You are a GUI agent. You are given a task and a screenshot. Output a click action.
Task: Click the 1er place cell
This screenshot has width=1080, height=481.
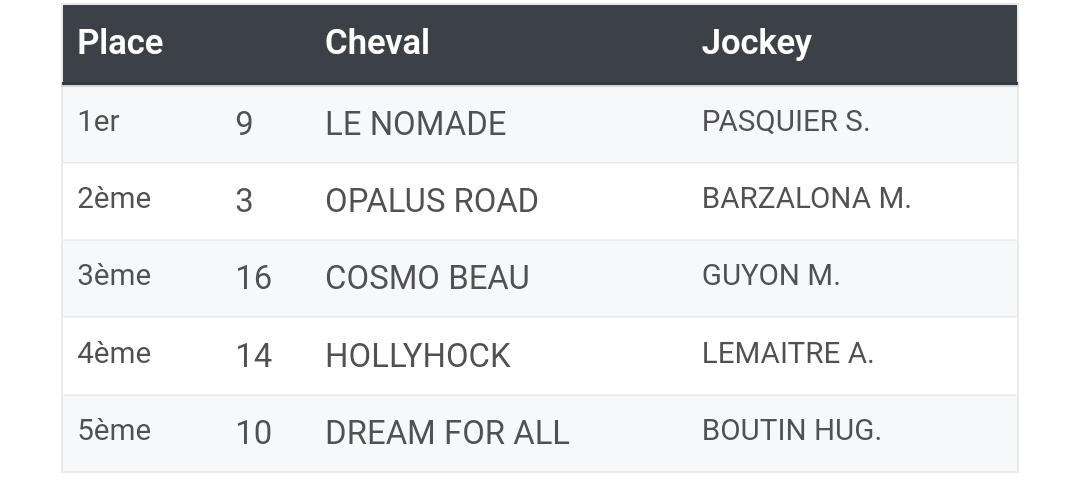pos(98,121)
